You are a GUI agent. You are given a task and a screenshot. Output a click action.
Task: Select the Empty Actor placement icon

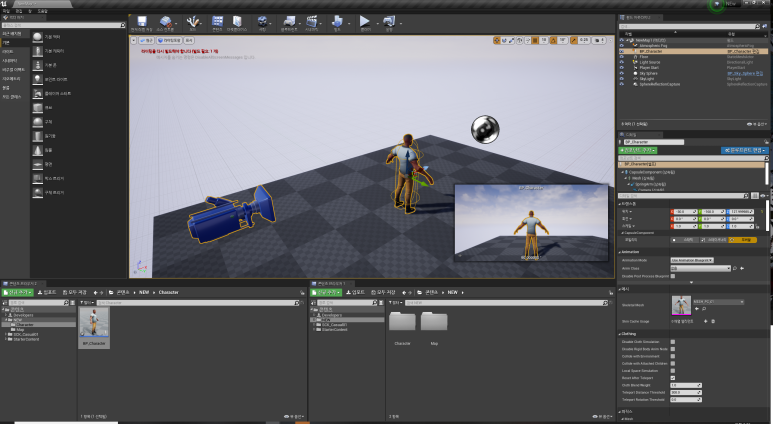pyautogui.click(x=37, y=37)
